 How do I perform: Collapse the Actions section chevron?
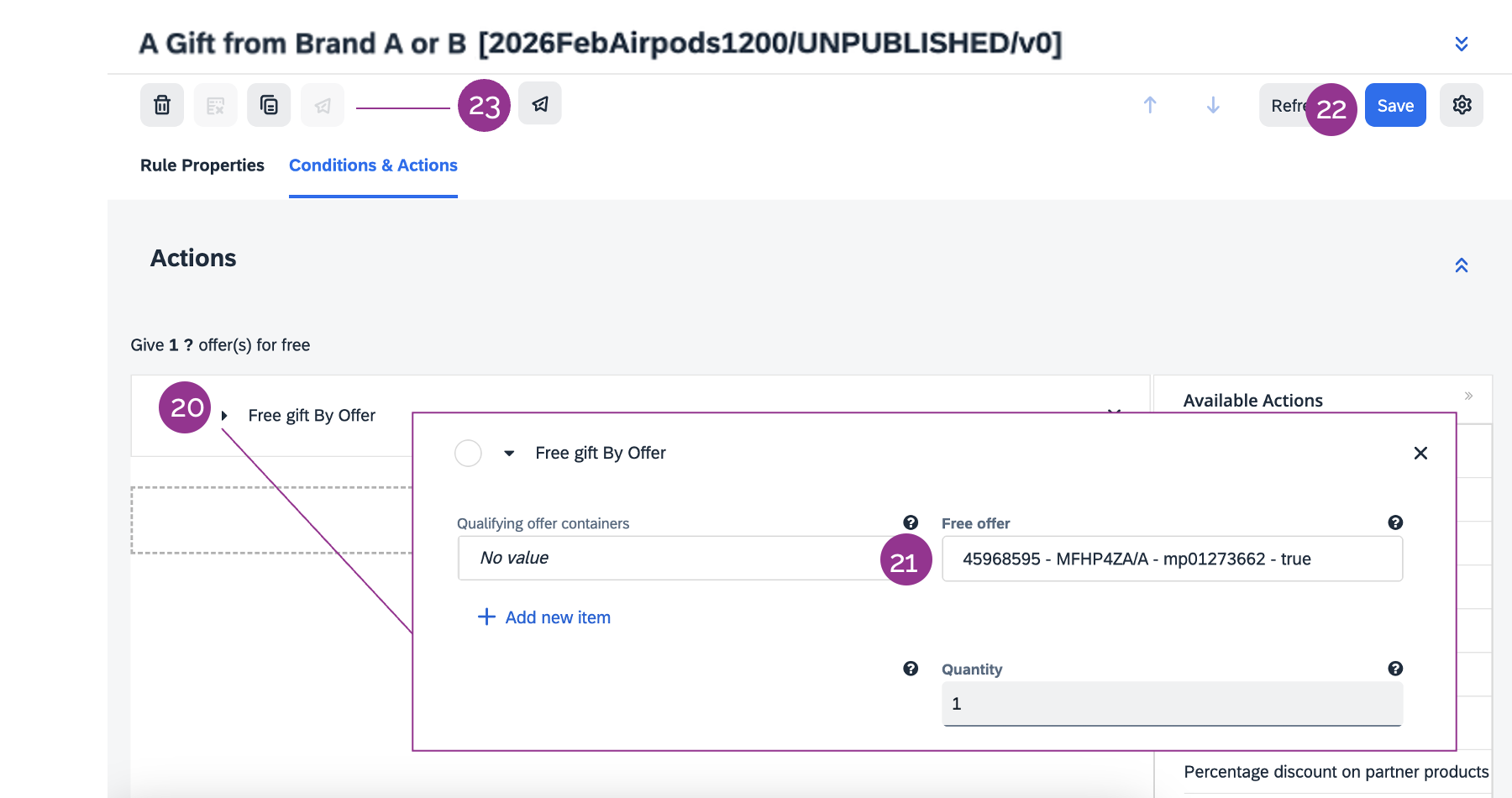pyautogui.click(x=1462, y=265)
